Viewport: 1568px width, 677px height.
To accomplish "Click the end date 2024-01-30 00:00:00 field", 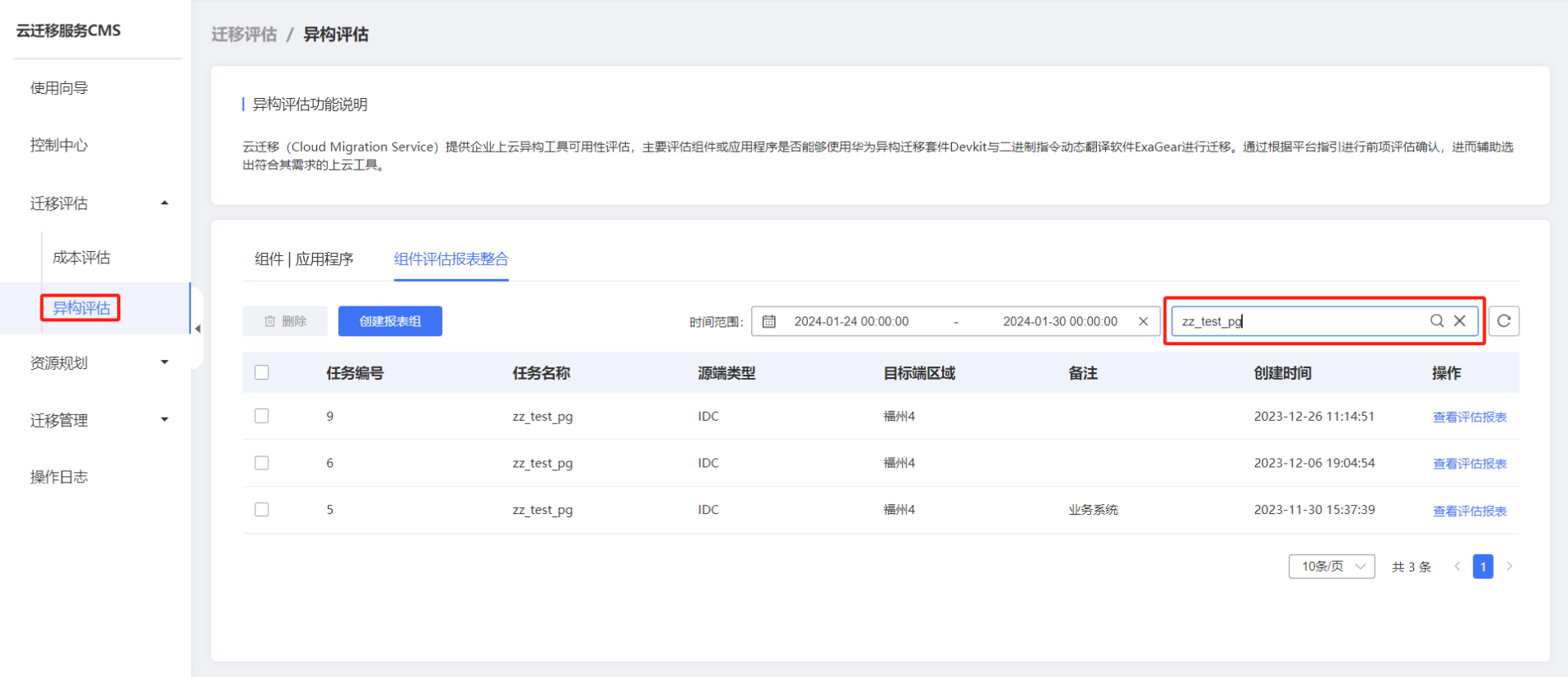I will tap(1061, 321).
